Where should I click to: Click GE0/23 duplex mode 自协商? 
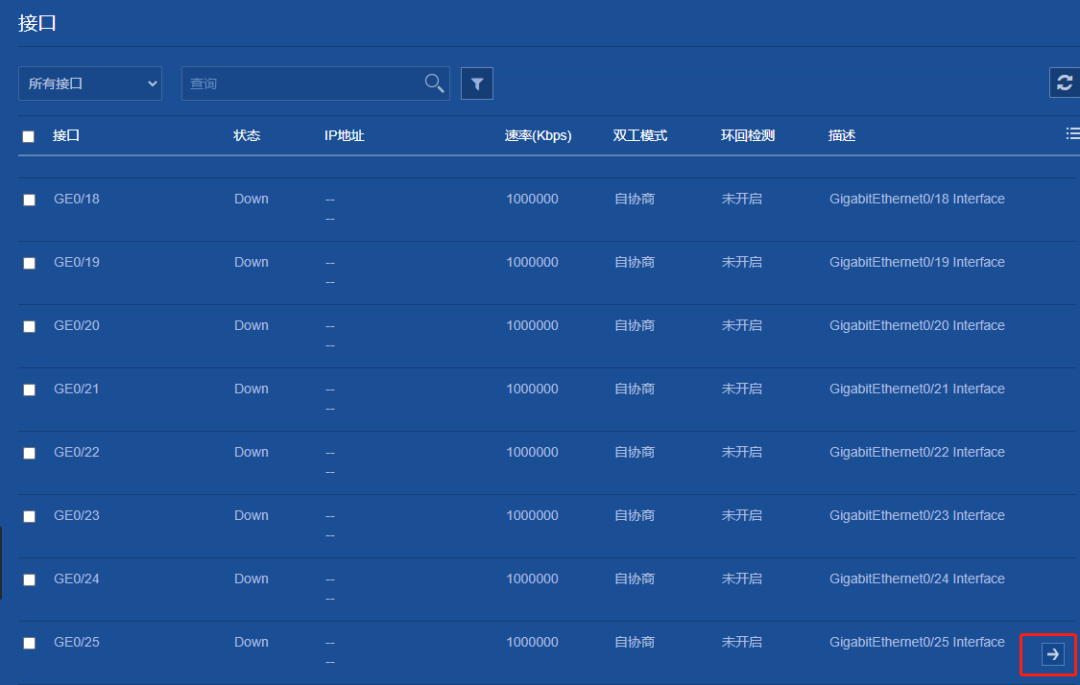click(634, 516)
